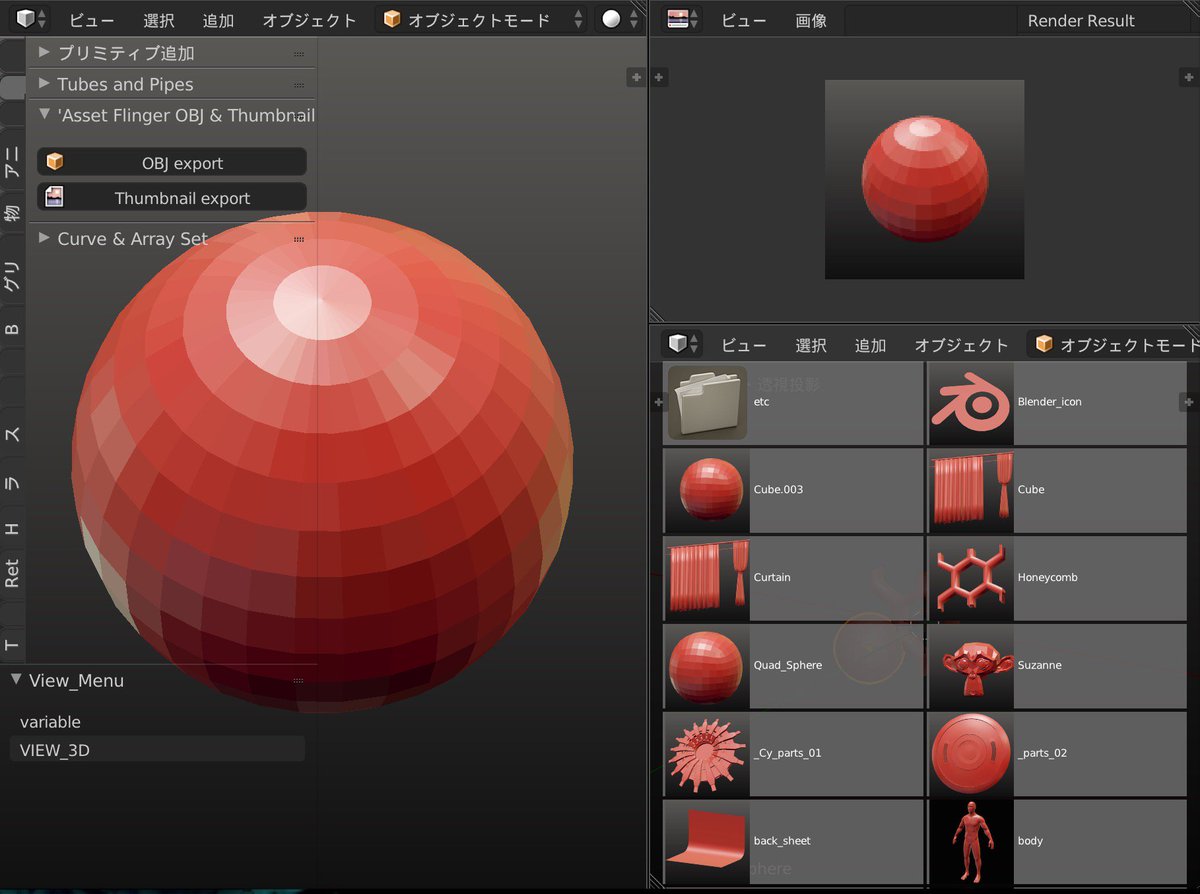This screenshot has width=1200, height=894.
Task: Expand the Curve & Array Set panel
Action: [x=44, y=238]
